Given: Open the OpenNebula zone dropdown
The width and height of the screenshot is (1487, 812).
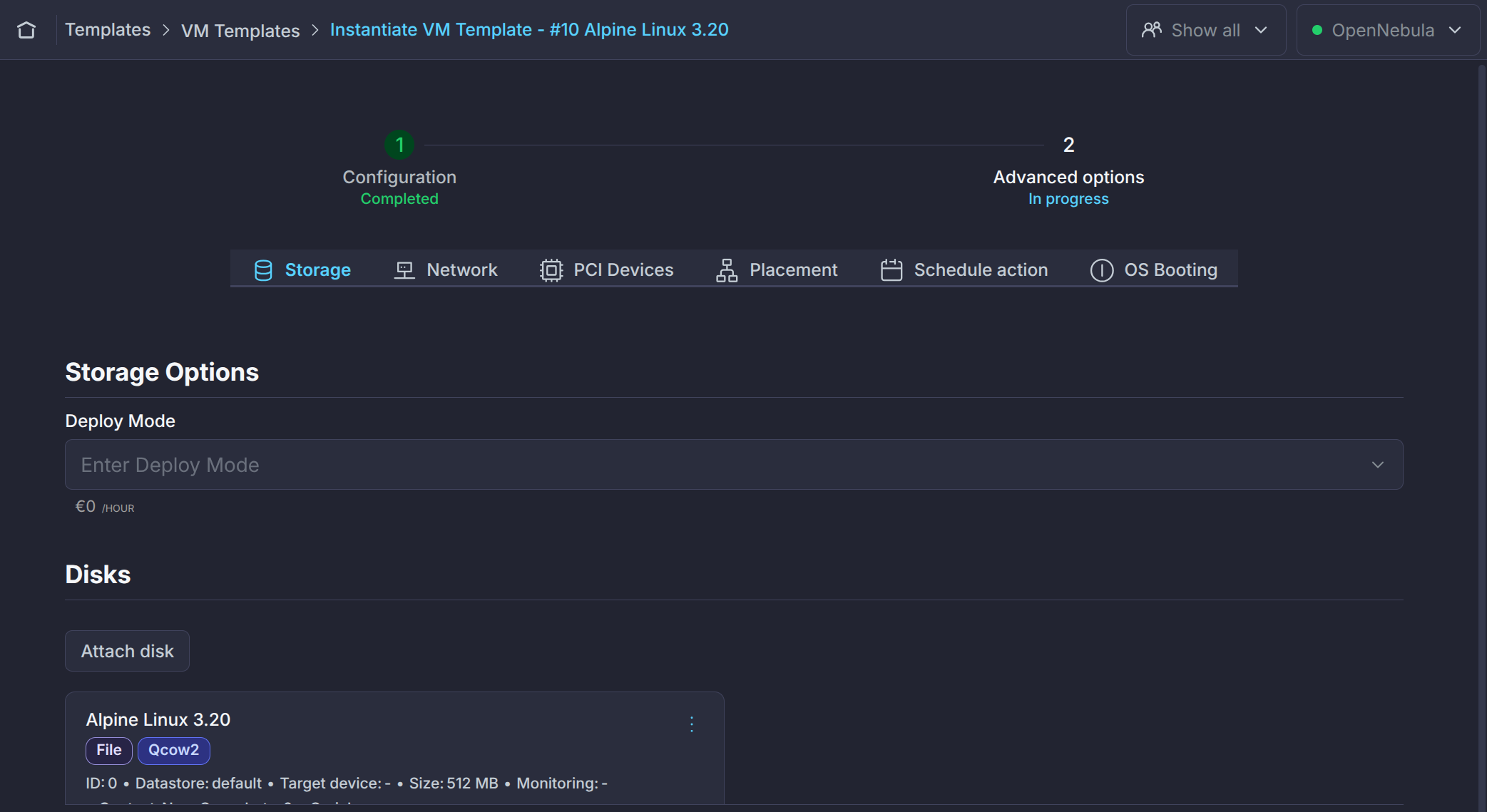Looking at the screenshot, I should point(1388,30).
